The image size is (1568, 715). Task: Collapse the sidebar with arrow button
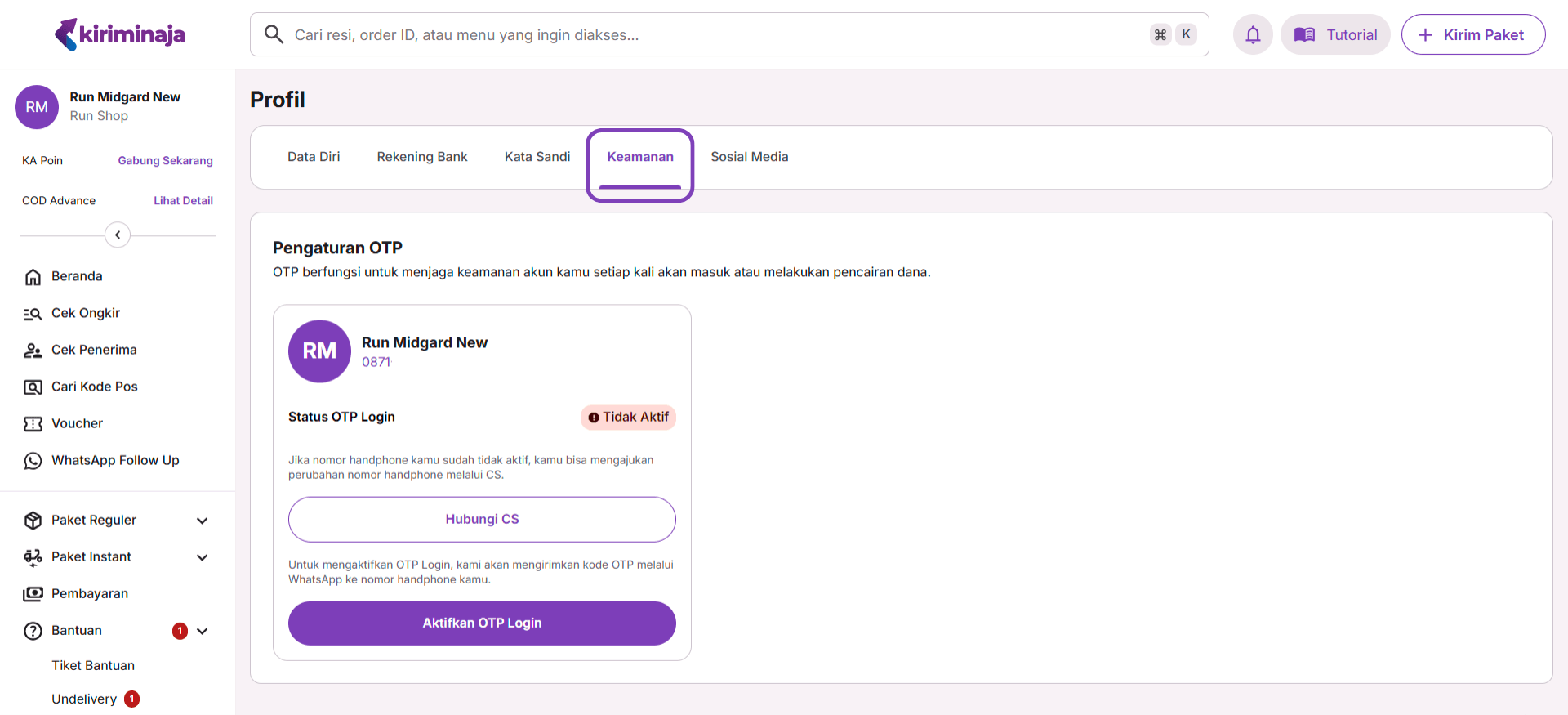[118, 235]
